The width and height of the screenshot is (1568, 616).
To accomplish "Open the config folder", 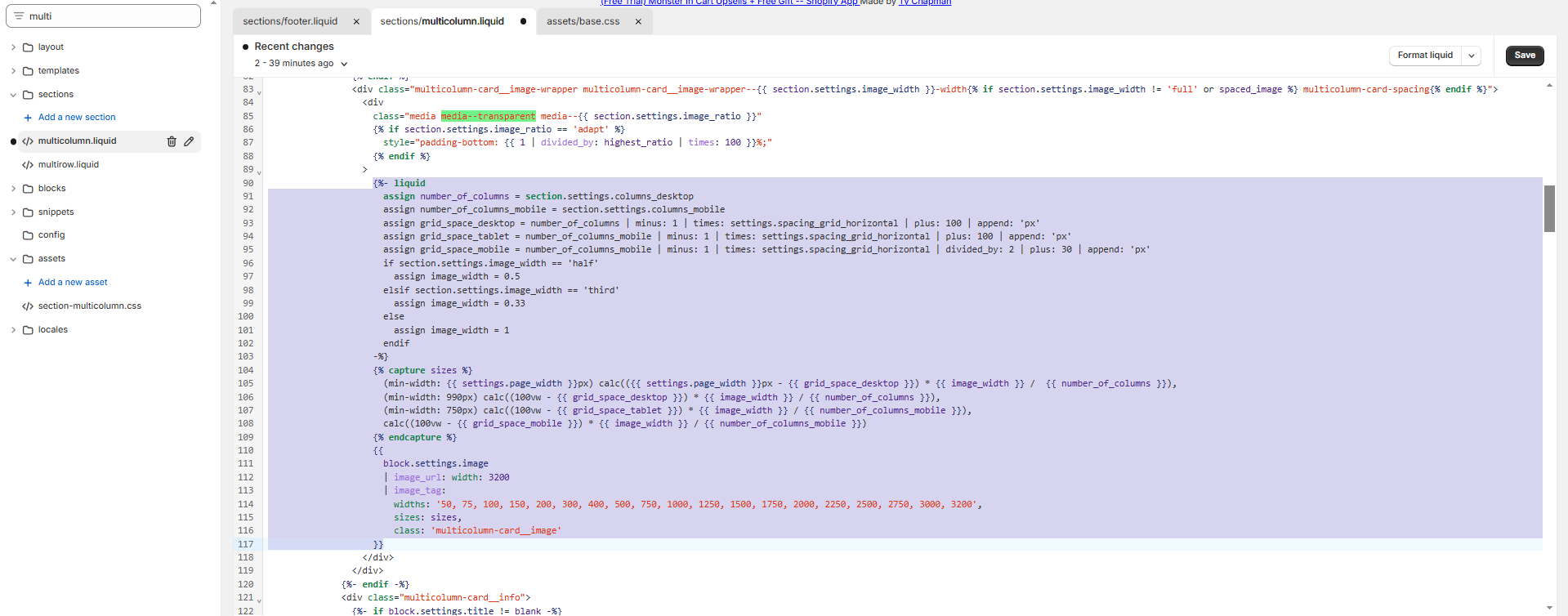I will coord(51,235).
